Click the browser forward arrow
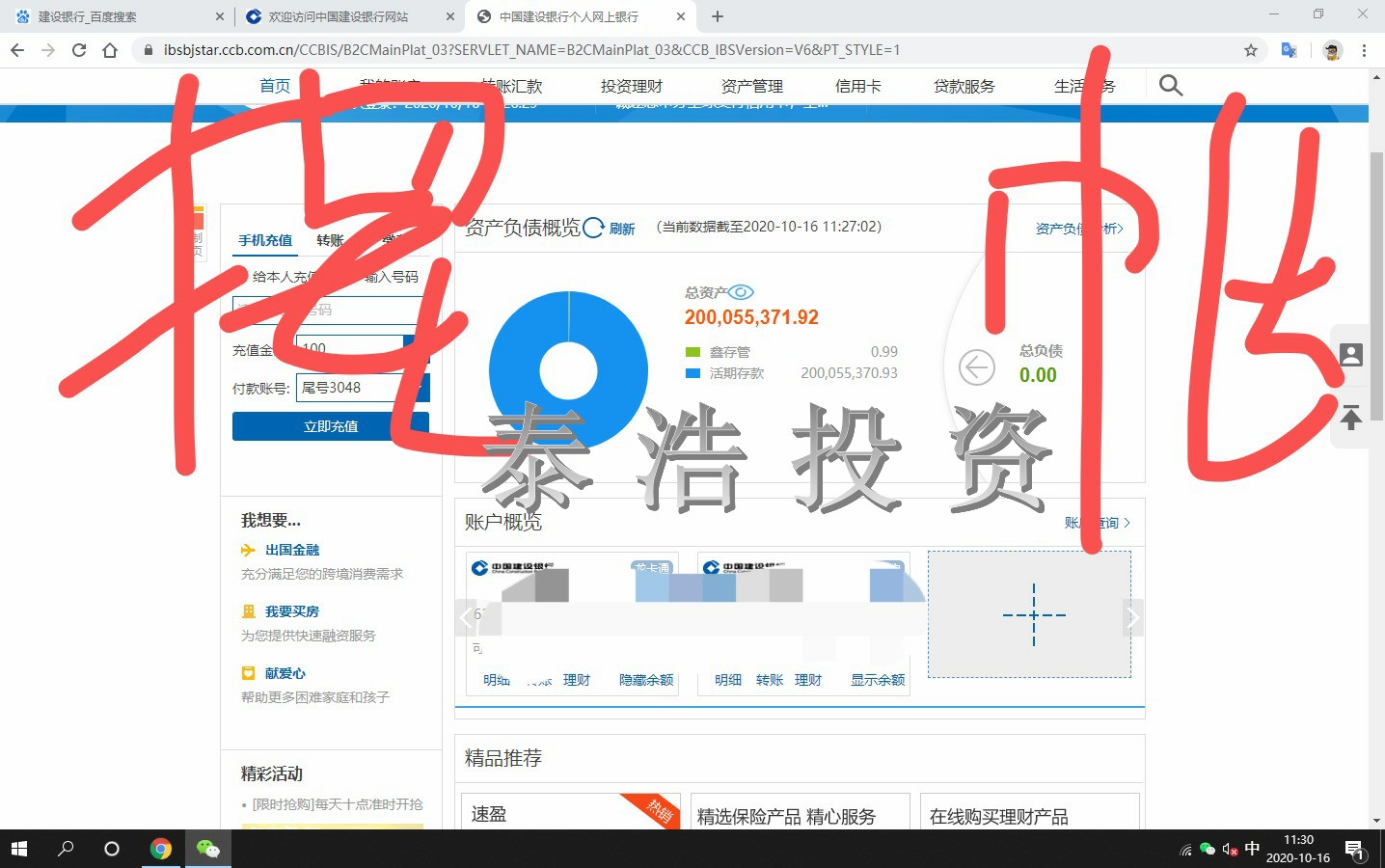 (x=48, y=50)
